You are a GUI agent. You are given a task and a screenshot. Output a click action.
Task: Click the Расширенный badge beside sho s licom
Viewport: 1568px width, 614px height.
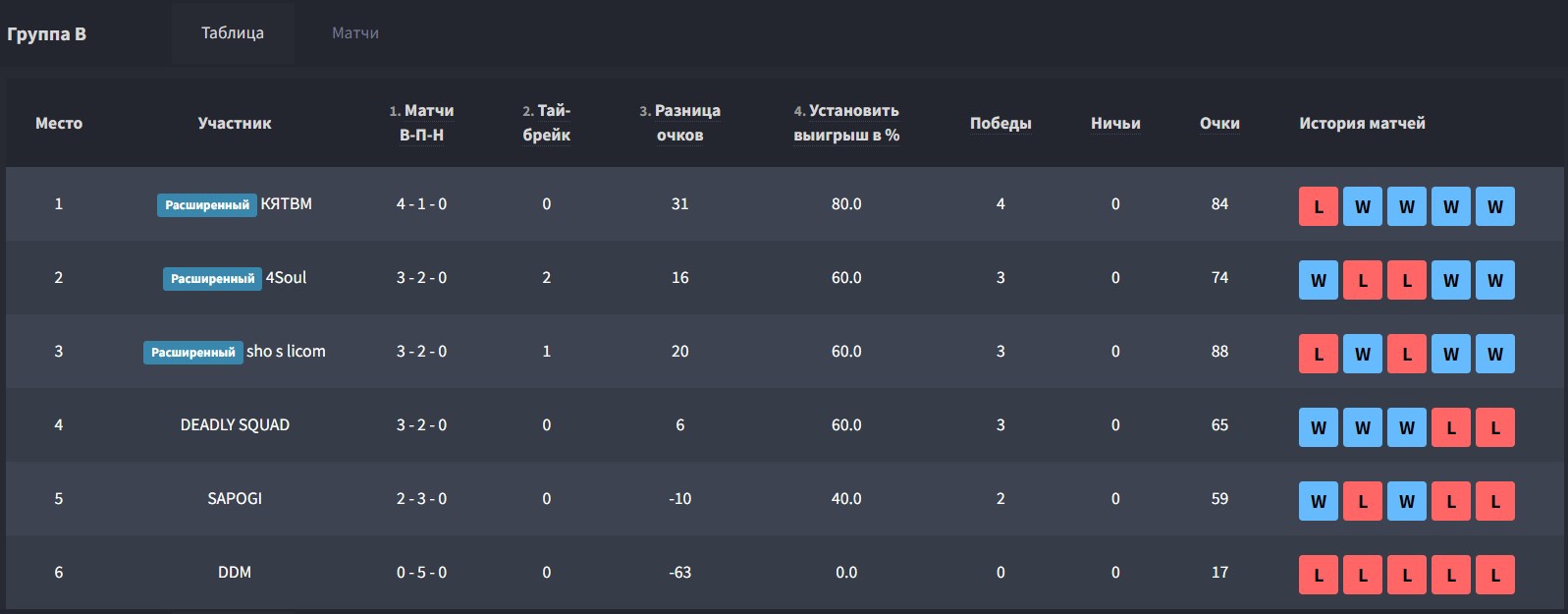[192, 352]
